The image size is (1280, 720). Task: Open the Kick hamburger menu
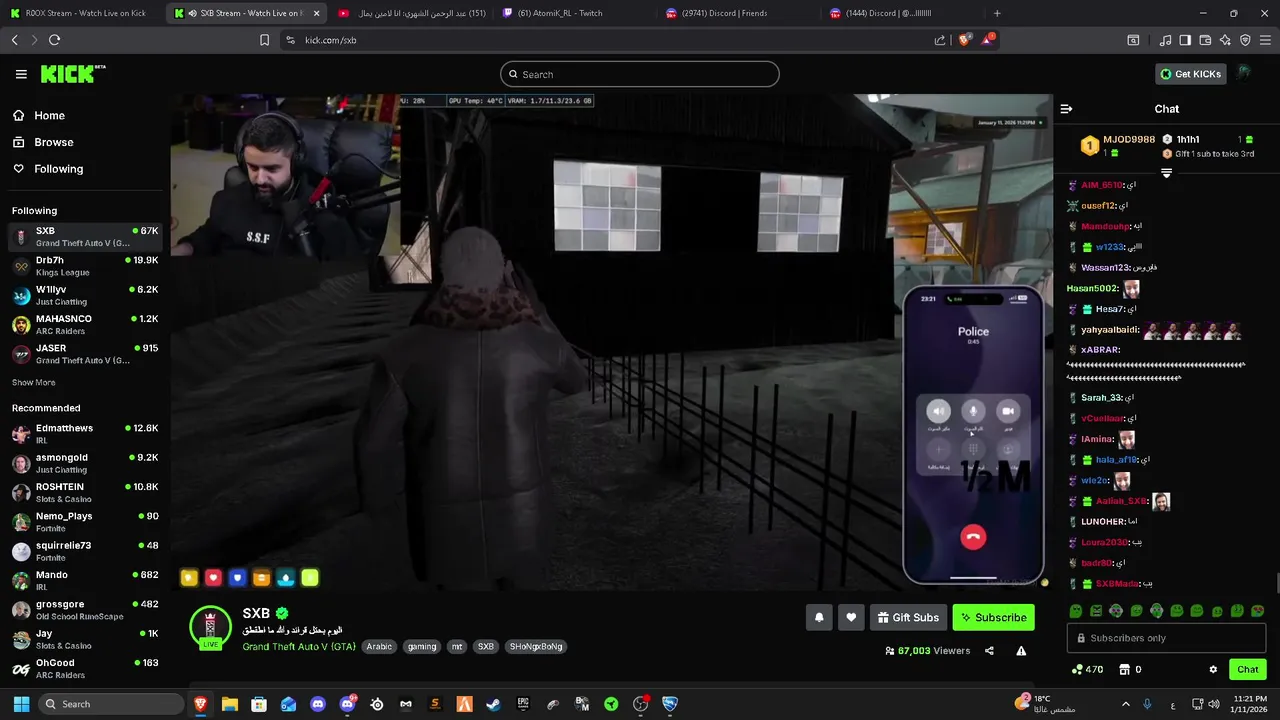coord(21,74)
